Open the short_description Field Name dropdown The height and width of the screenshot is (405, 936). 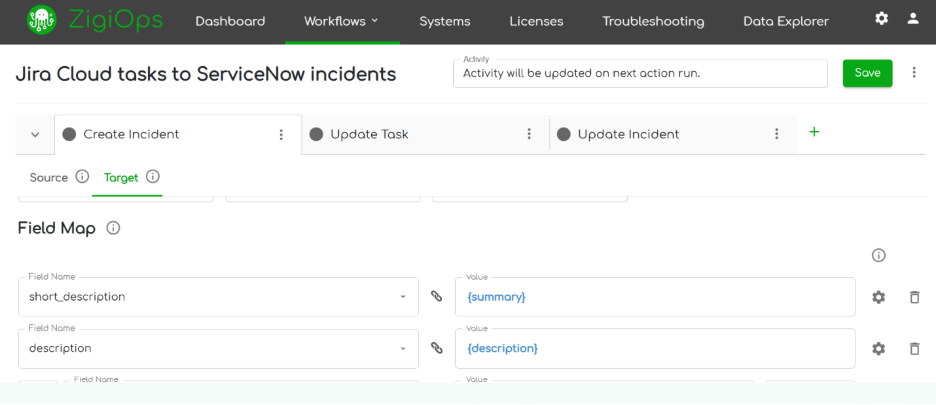[218, 297]
